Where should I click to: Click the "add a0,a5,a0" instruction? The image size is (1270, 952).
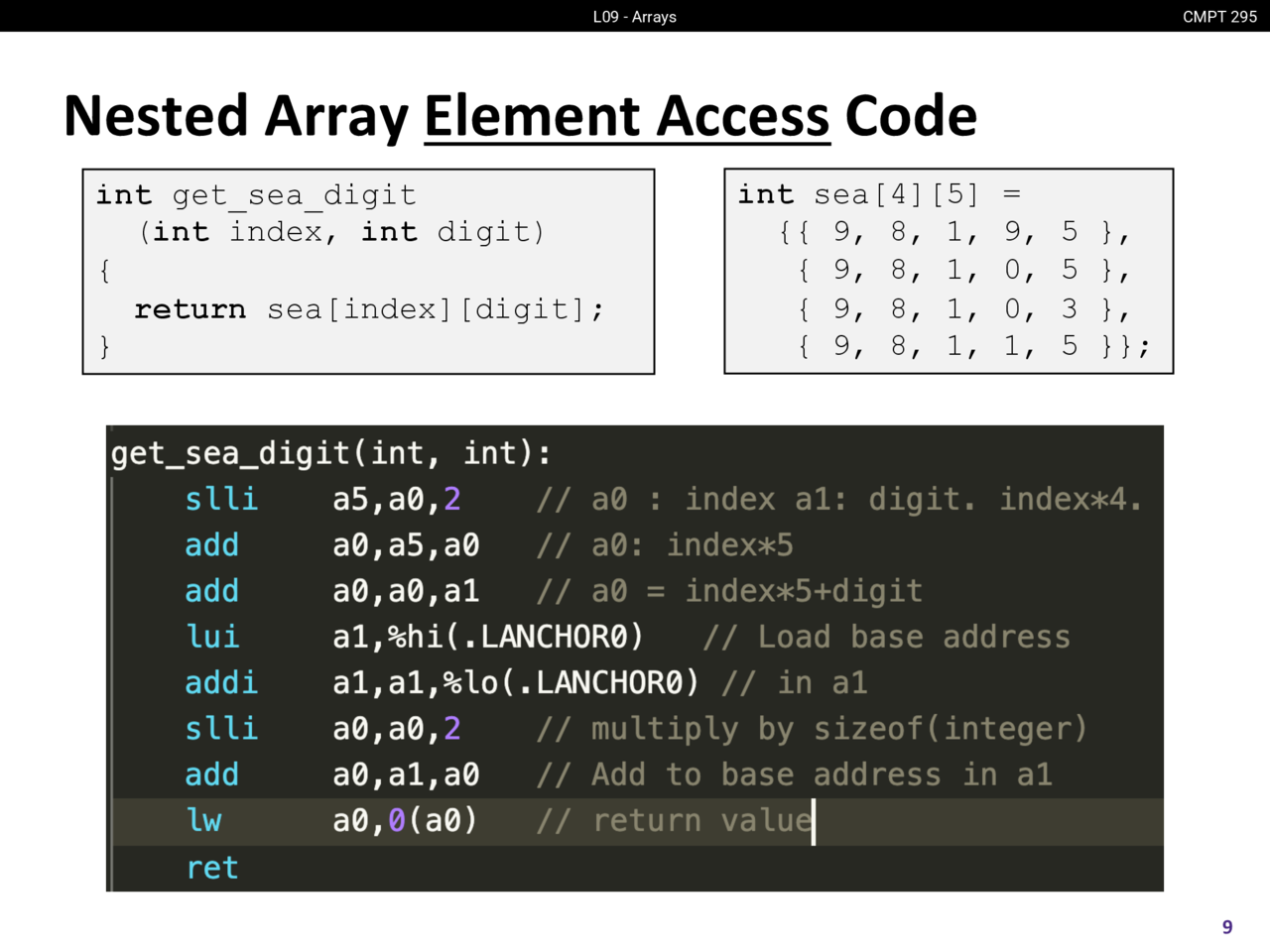[331, 545]
